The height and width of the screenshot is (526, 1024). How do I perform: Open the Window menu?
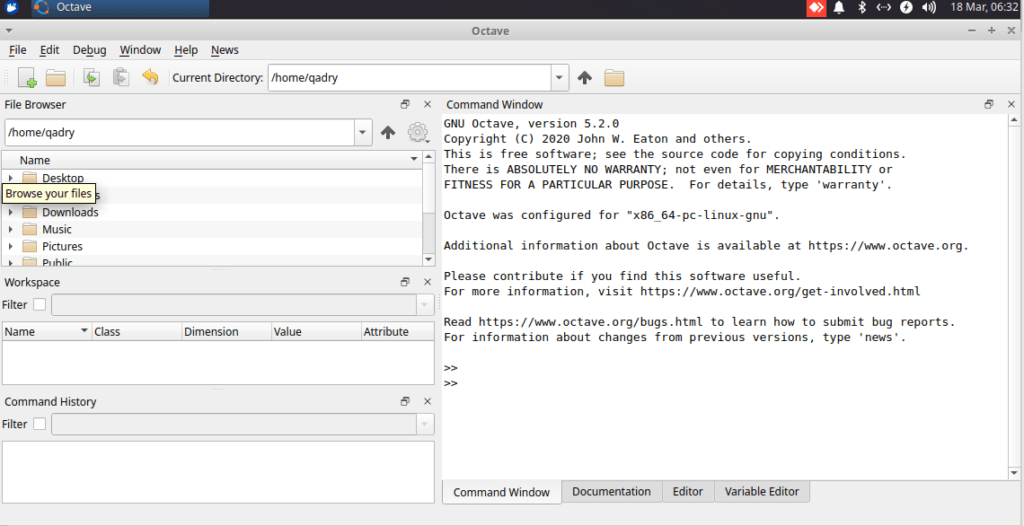140,50
